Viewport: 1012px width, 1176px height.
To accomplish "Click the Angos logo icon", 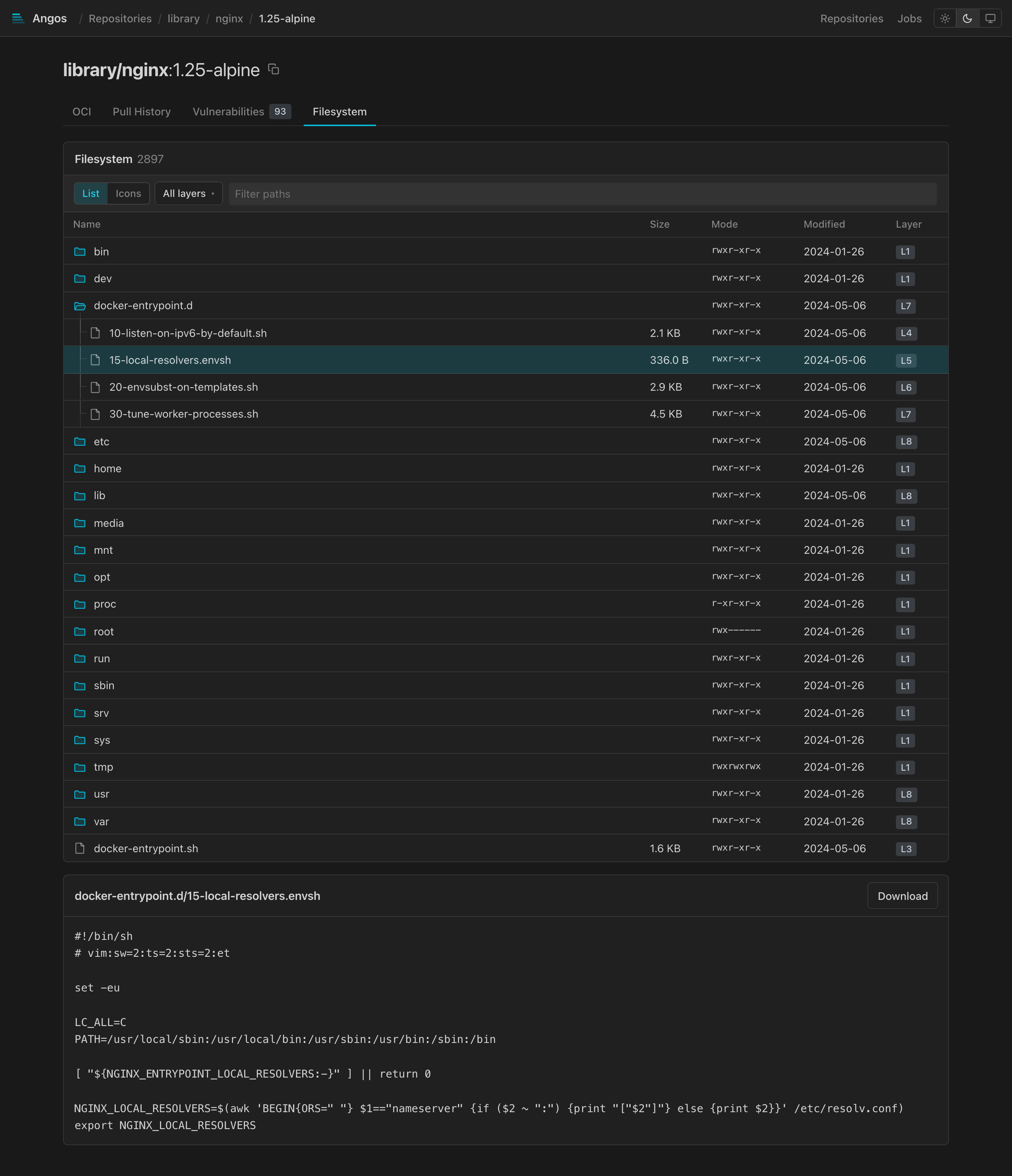I will click(x=18, y=19).
